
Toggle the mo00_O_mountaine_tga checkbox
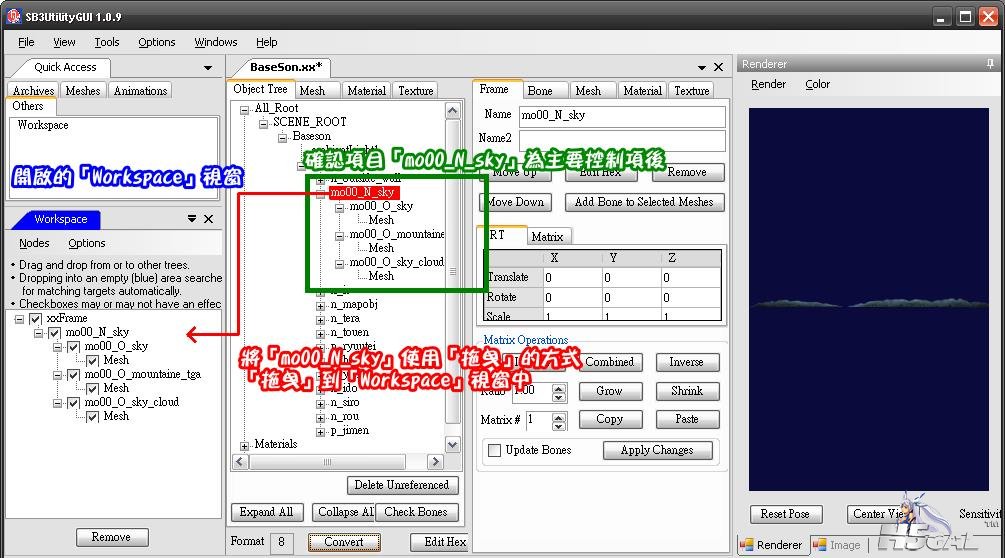coord(73,375)
